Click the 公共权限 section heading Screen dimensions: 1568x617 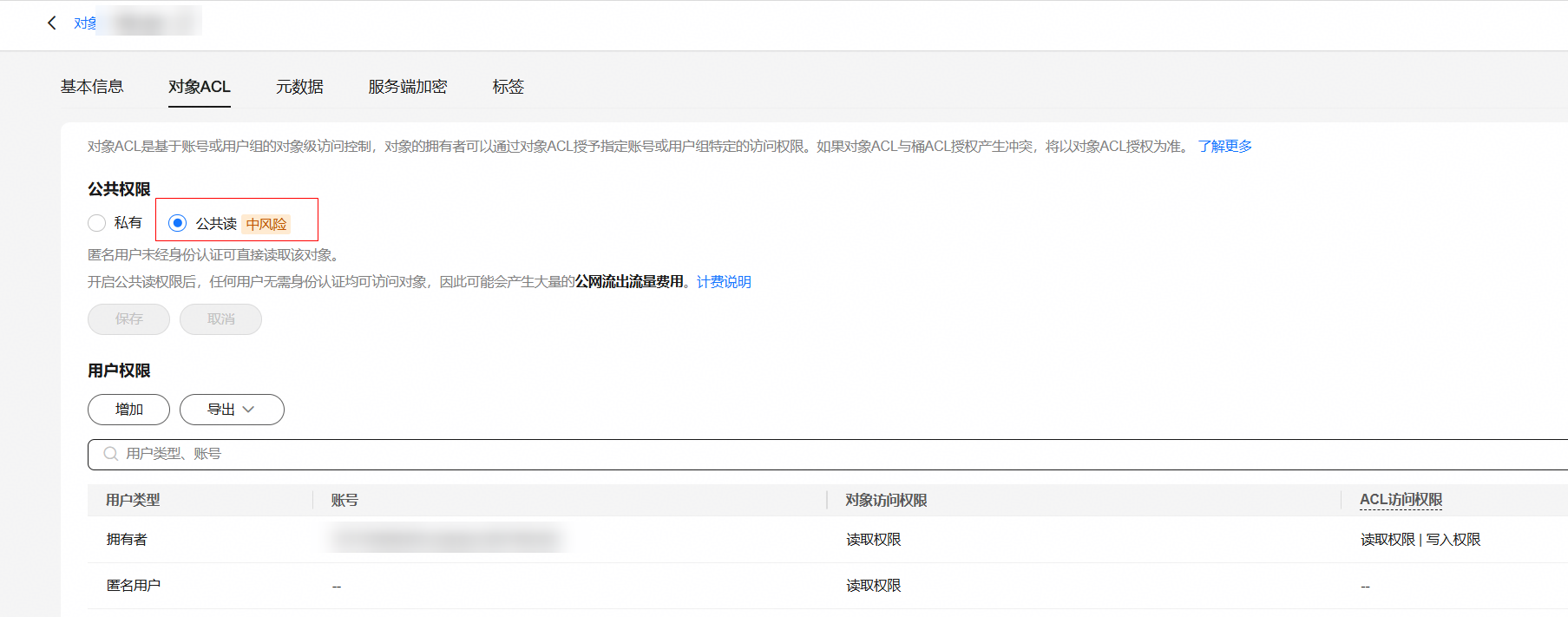point(119,189)
